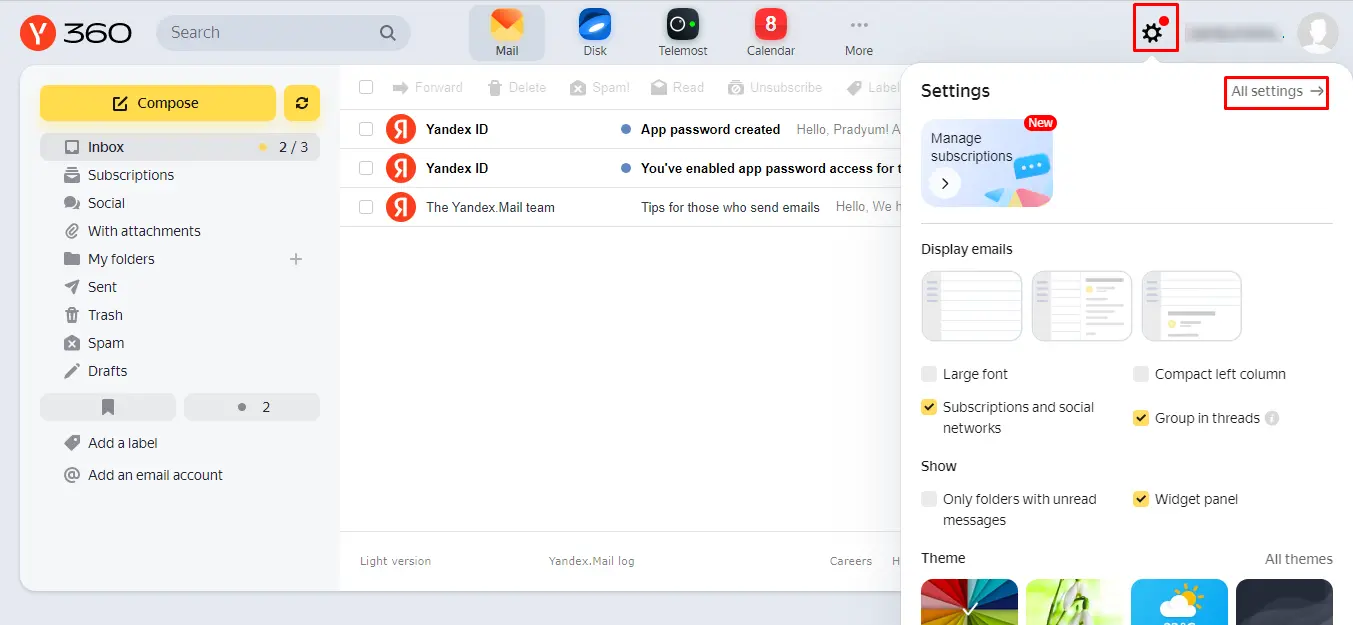Click the info icon beside Group in threads
The image size is (1353, 625).
tap(1272, 418)
